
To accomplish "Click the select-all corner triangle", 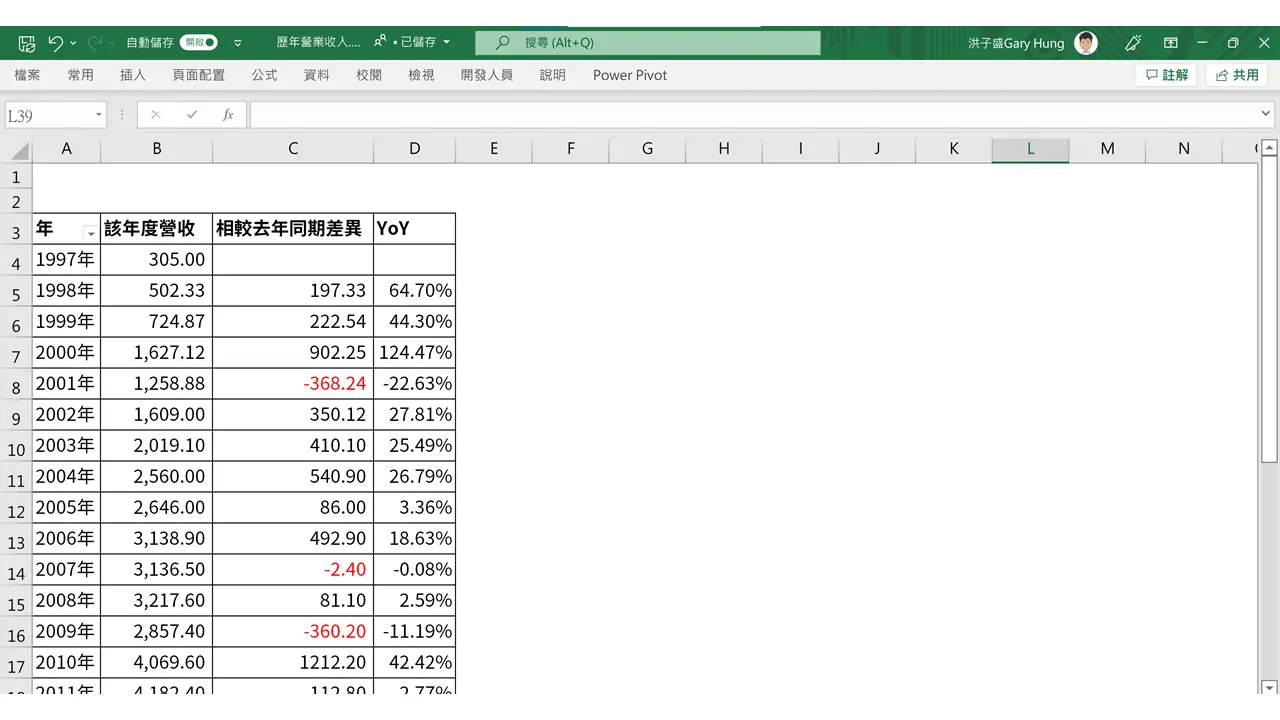I will click(x=20, y=150).
